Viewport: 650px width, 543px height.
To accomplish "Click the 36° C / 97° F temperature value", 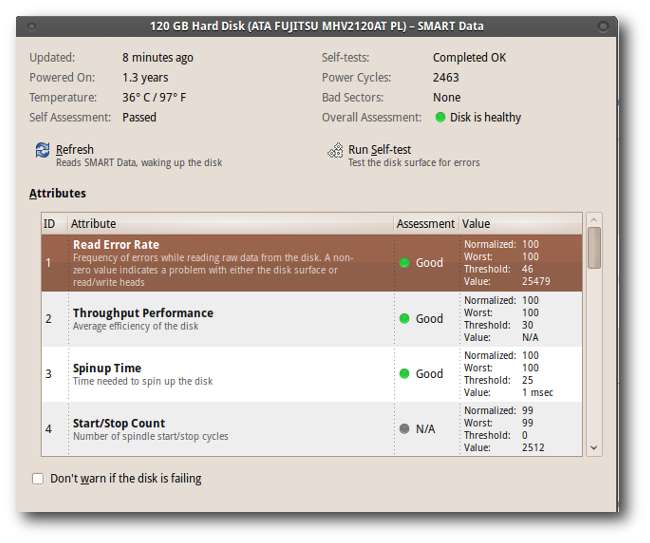I will pos(154,97).
